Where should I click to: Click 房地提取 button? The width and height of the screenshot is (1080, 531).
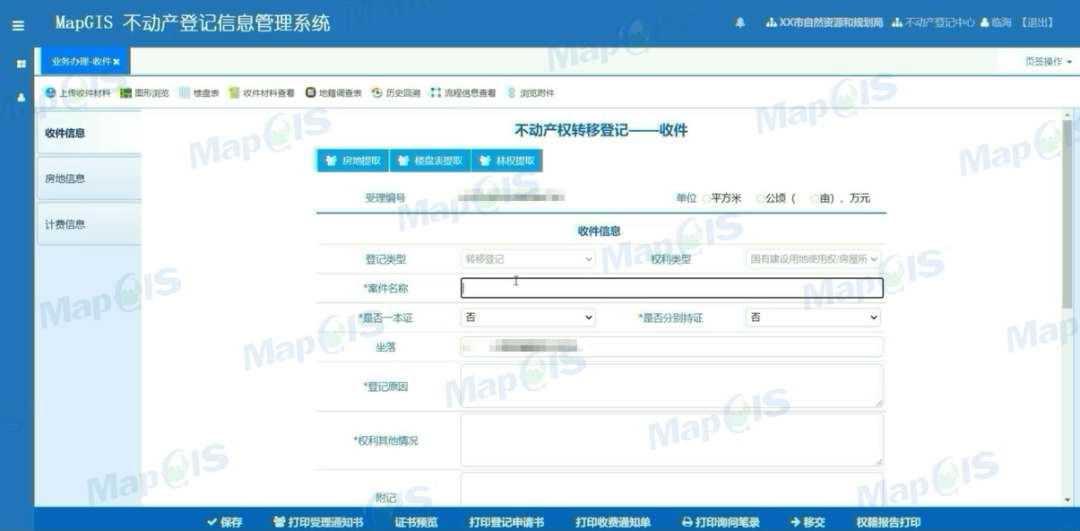(x=353, y=160)
